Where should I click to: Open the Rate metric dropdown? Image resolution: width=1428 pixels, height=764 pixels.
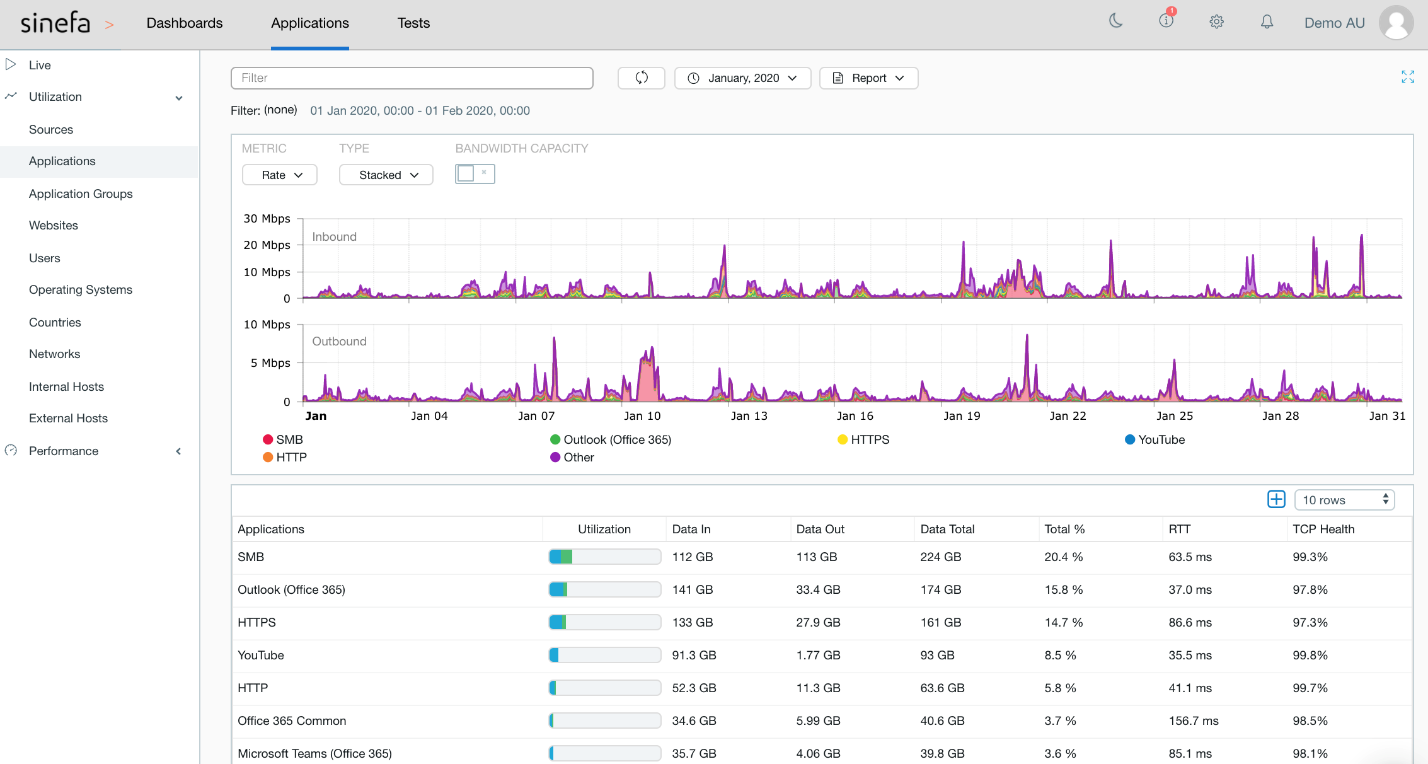[x=279, y=175]
